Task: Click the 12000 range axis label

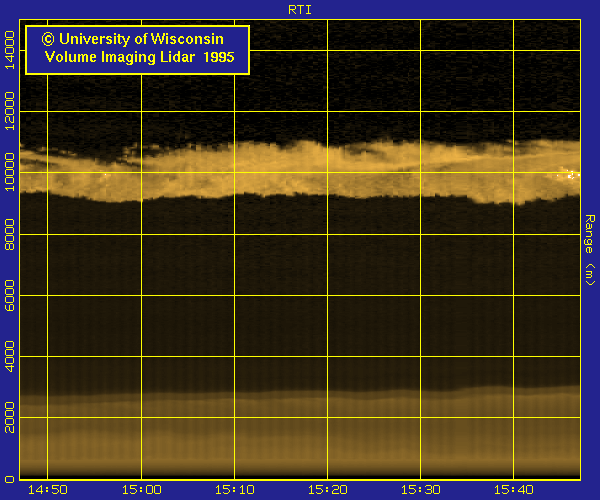Action: (x=9, y=111)
